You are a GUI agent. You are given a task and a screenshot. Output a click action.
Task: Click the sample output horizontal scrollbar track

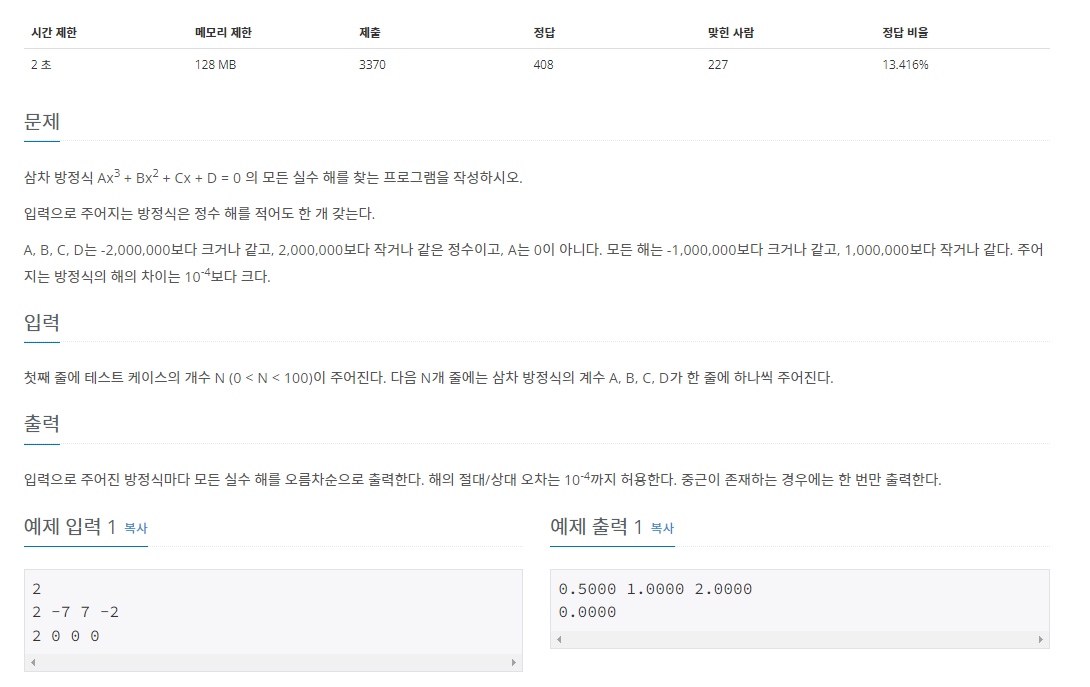(x=799, y=640)
